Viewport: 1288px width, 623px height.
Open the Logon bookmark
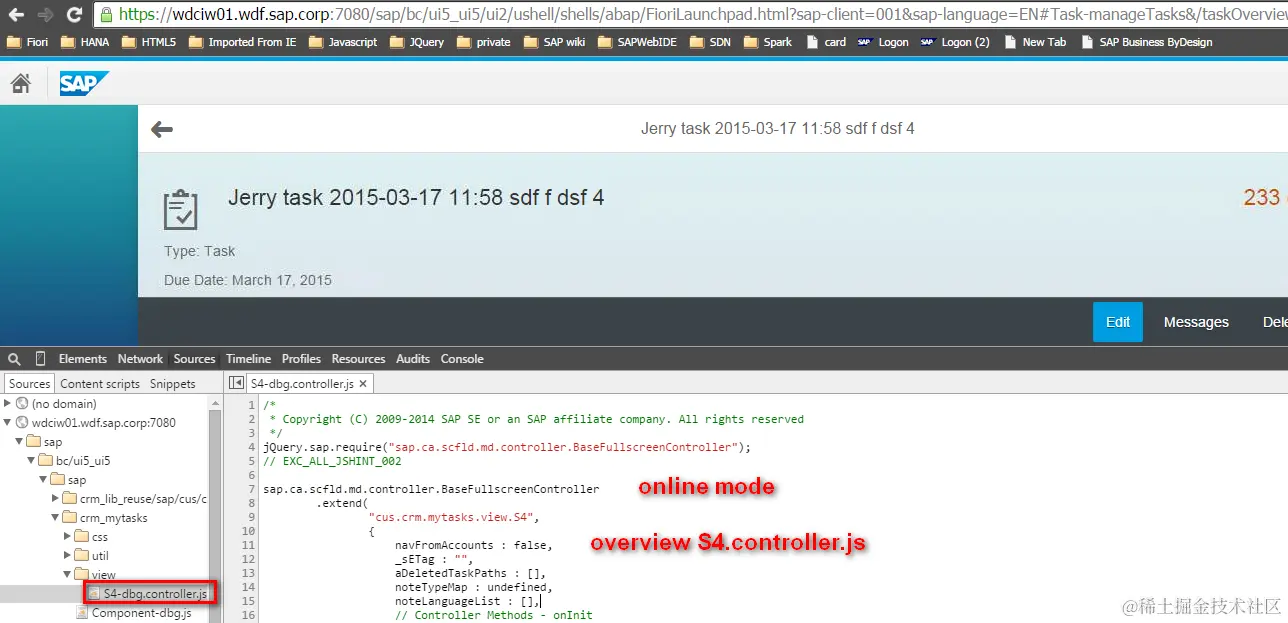tap(883, 42)
